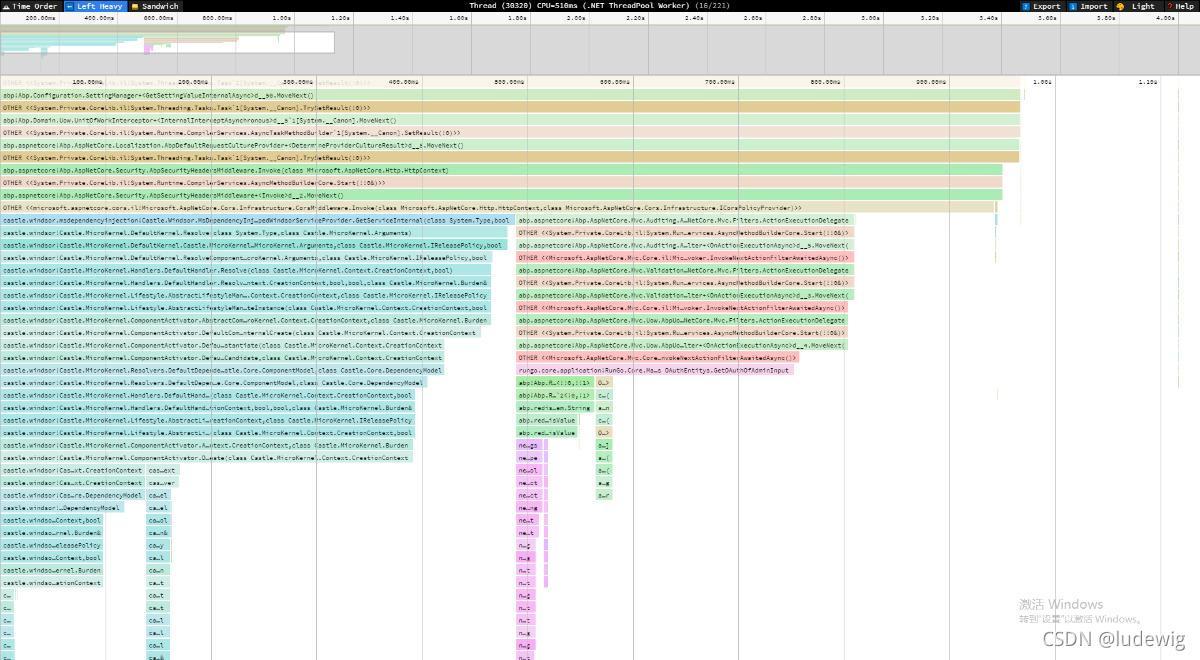
Task: Select DefaultHandler.Resolve(class CreationContext,bool) frame
Action: pyautogui.click(x=247, y=270)
